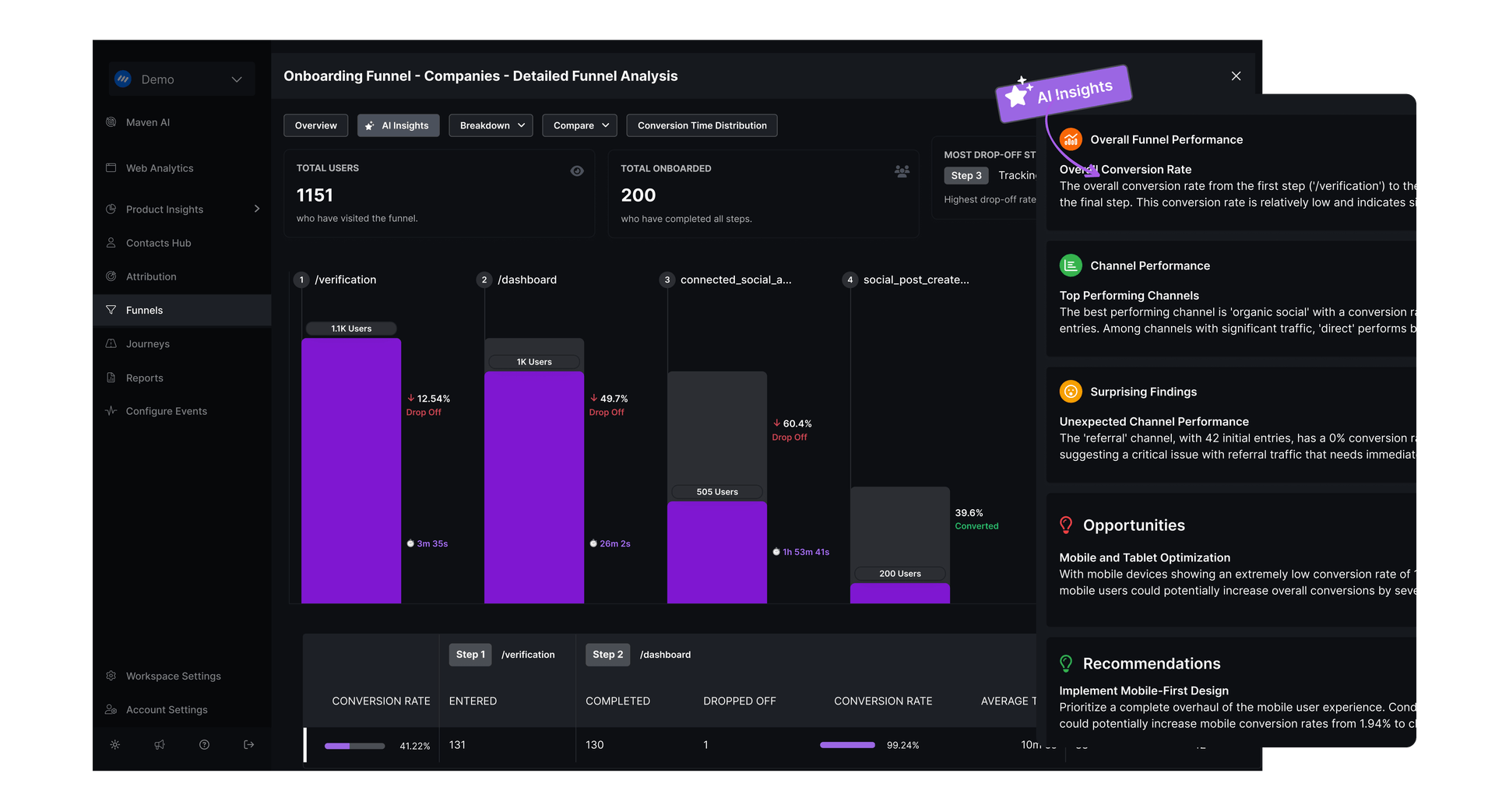Switch to the AI Insights tab

[398, 125]
